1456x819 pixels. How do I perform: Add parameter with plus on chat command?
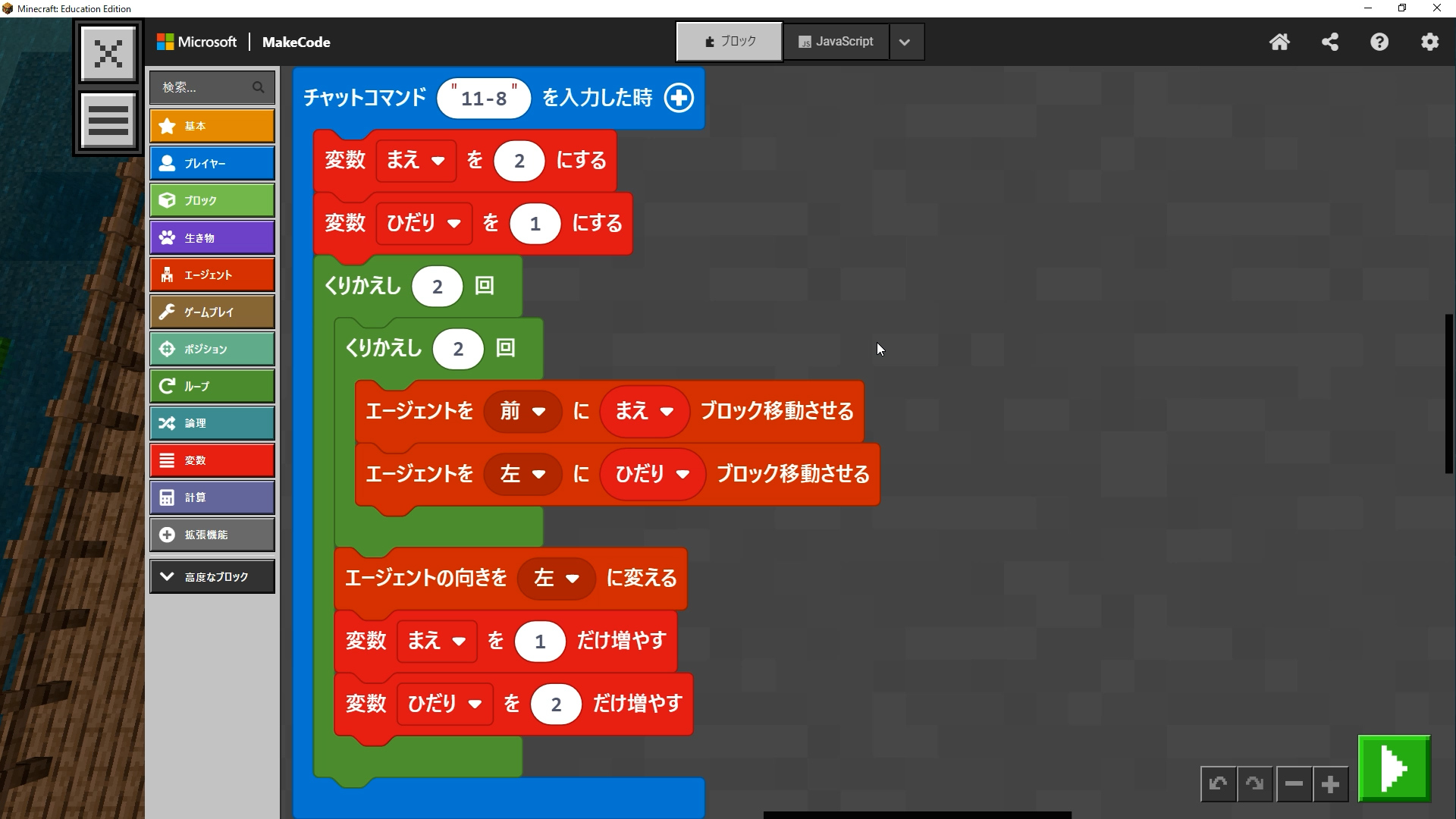[679, 98]
